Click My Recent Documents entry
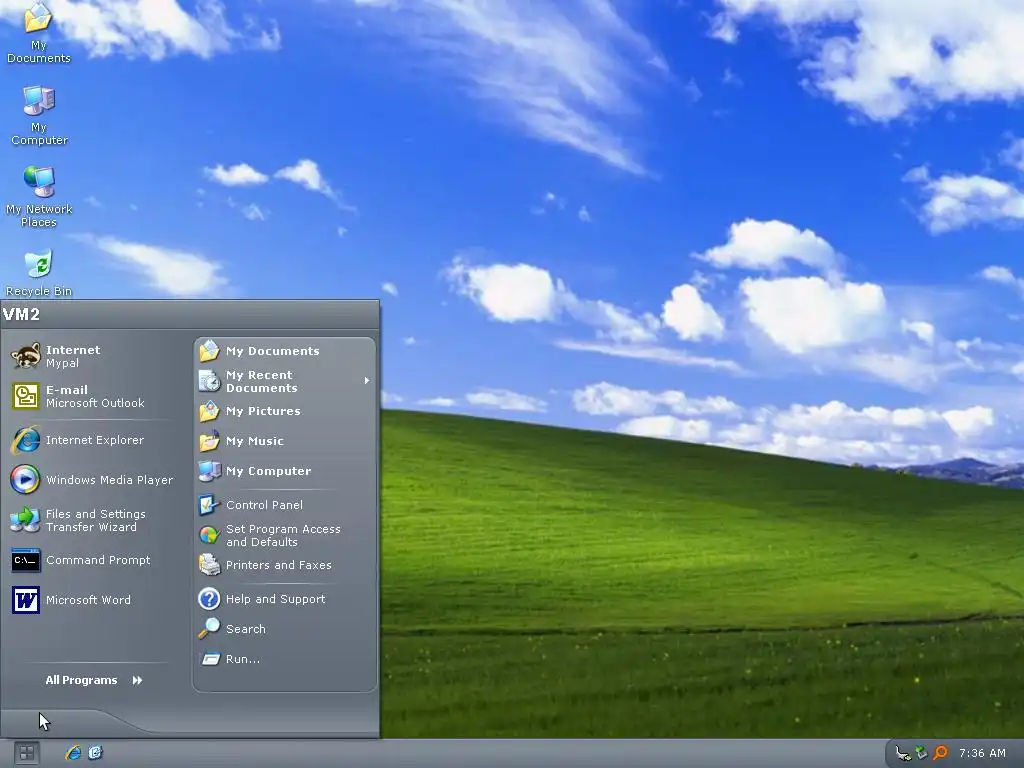This screenshot has height=768, width=1024. tap(285, 381)
